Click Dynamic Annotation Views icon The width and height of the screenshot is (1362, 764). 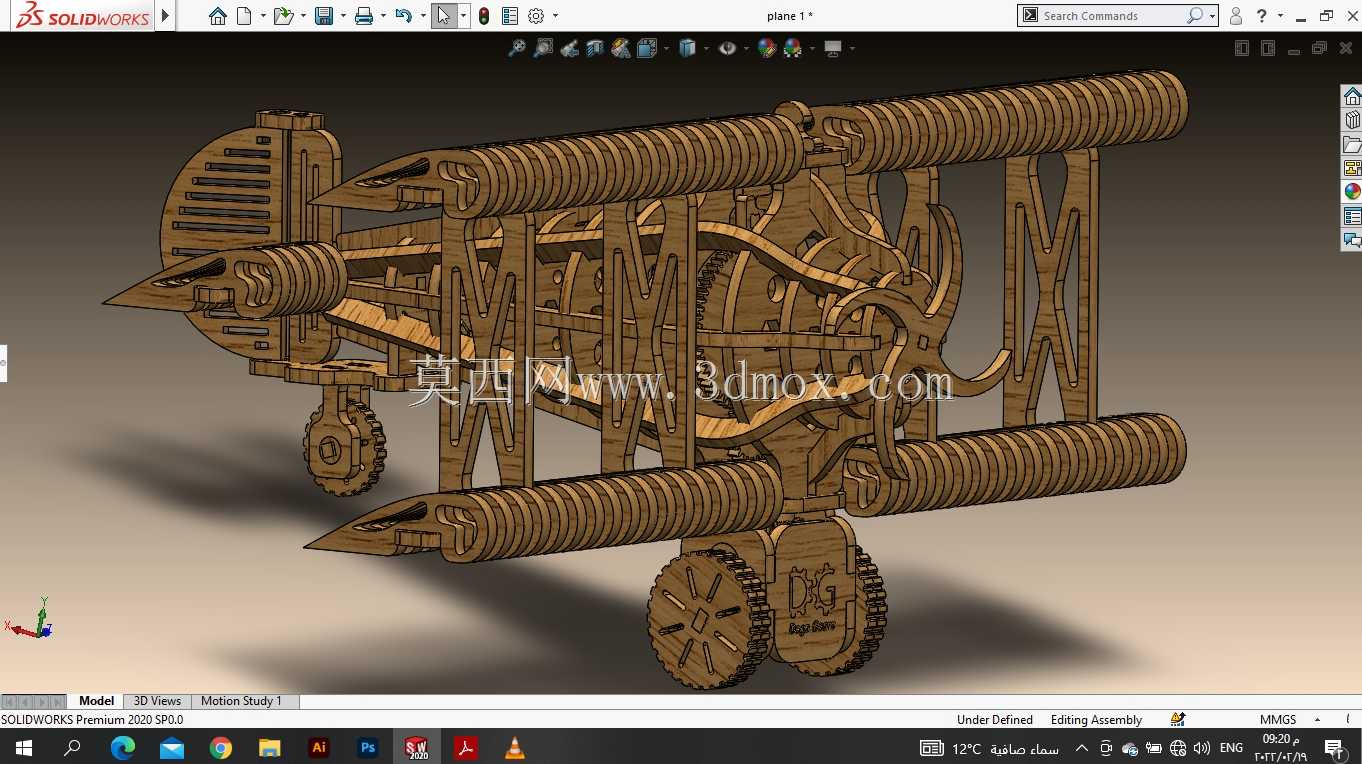click(621, 48)
